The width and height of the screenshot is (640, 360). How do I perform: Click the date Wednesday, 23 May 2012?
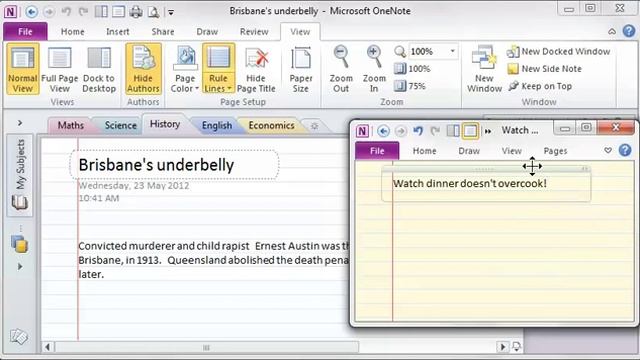click(134, 186)
